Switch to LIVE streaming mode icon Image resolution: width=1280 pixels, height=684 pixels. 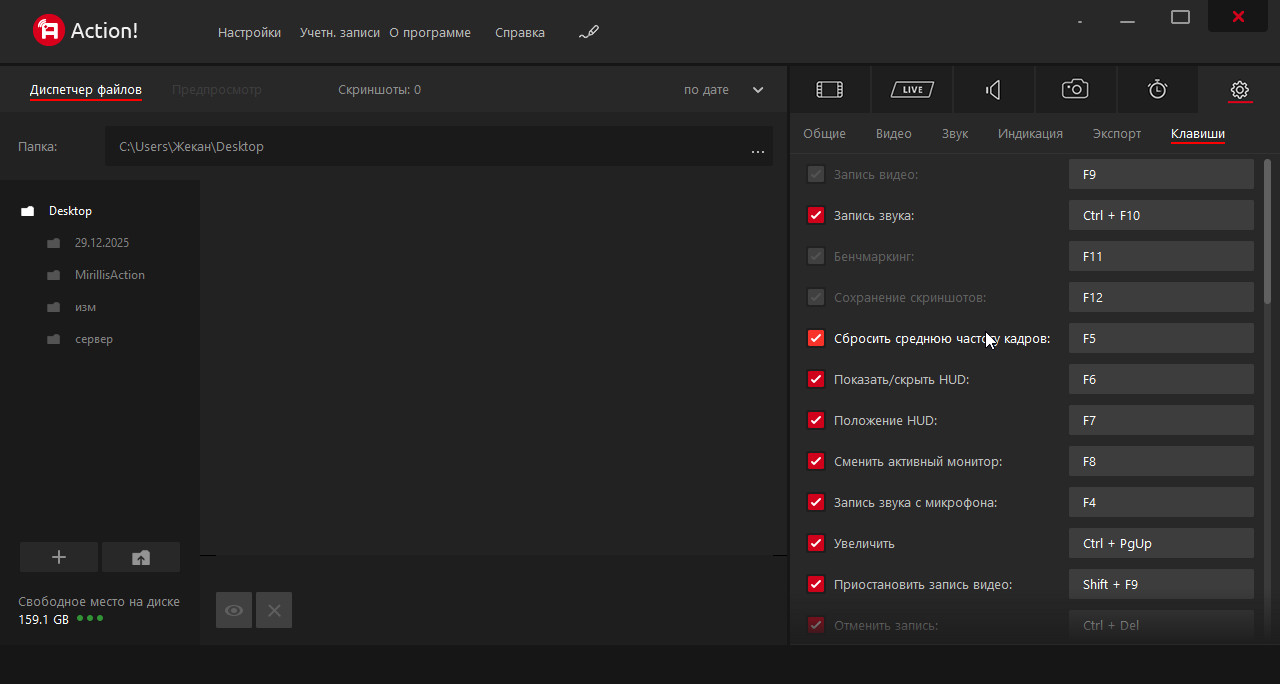tap(911, 90)
